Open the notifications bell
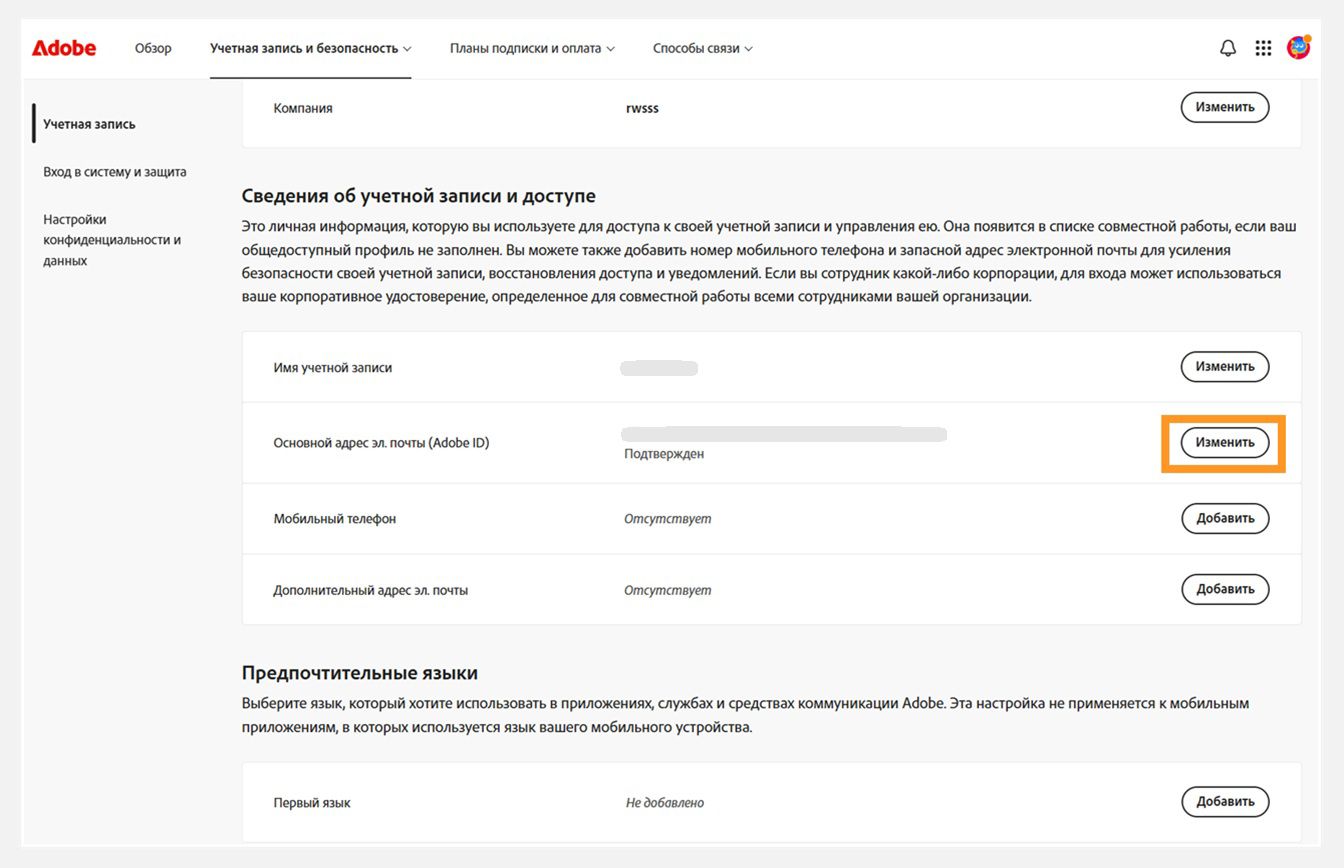This screenshot has height=868, width=1344. point(1228,48)
